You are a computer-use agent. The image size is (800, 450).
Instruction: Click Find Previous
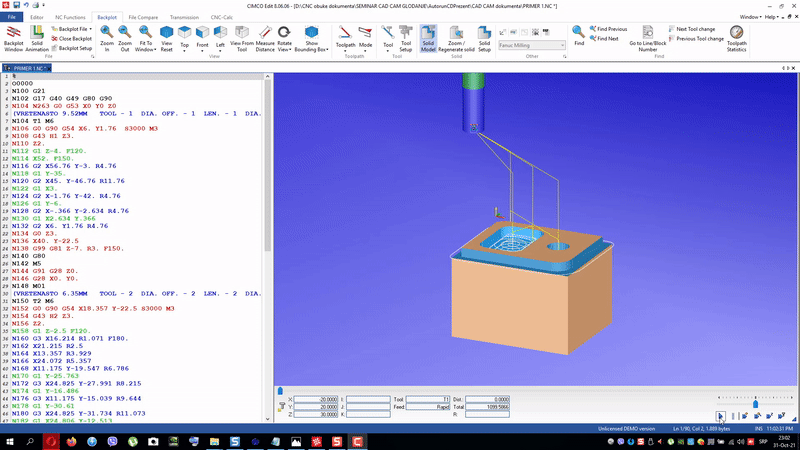[x=608, y=29]
